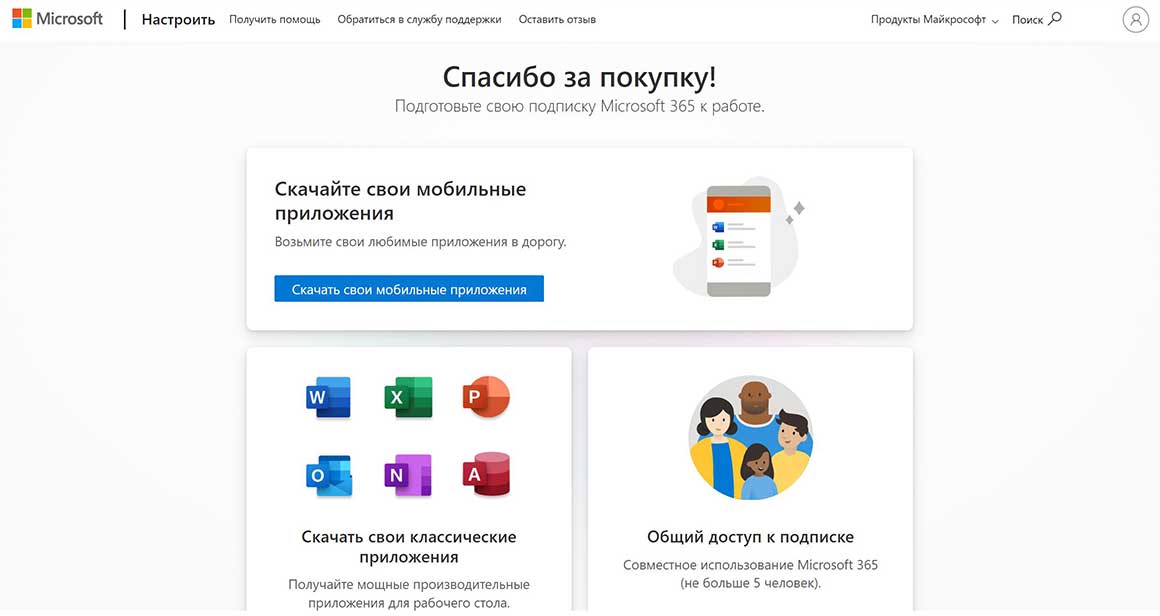
Task: Click the Microsoft logo
Action: [58, 19]
